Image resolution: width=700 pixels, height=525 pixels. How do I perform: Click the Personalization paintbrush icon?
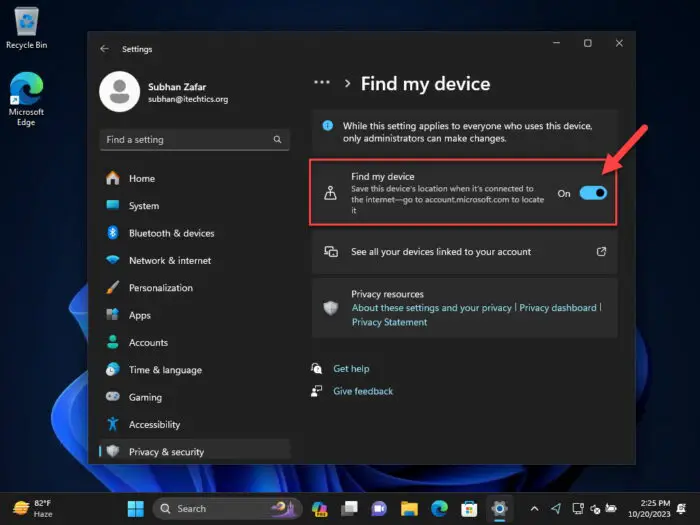pos(112,287)
